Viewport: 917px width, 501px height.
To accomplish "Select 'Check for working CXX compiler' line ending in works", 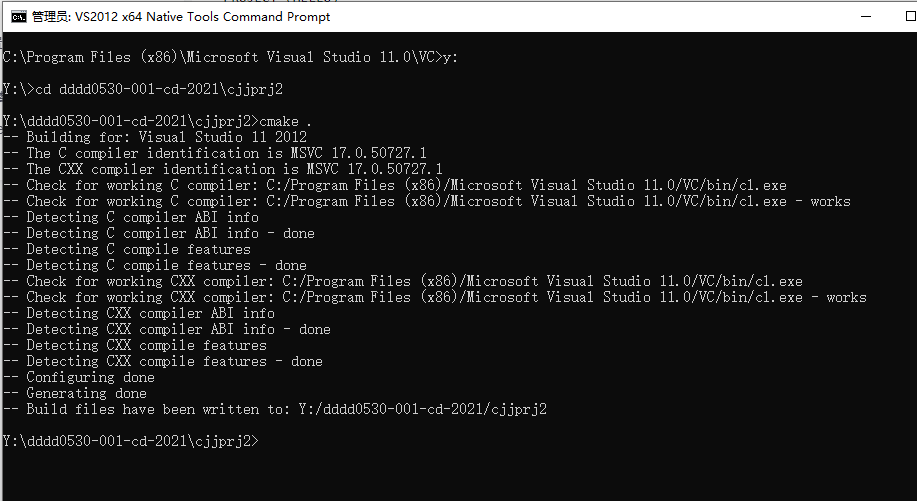I will [x=435, y=298].
